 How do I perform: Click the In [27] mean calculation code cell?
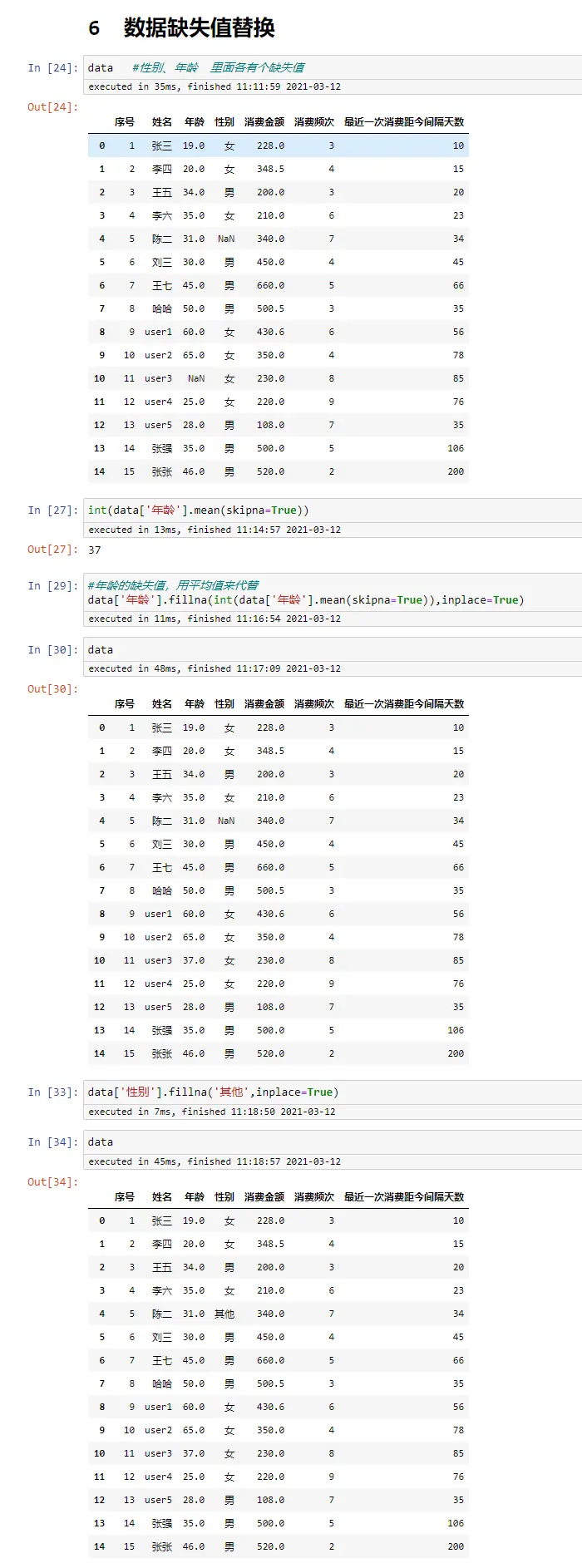(x=333, y=510)
